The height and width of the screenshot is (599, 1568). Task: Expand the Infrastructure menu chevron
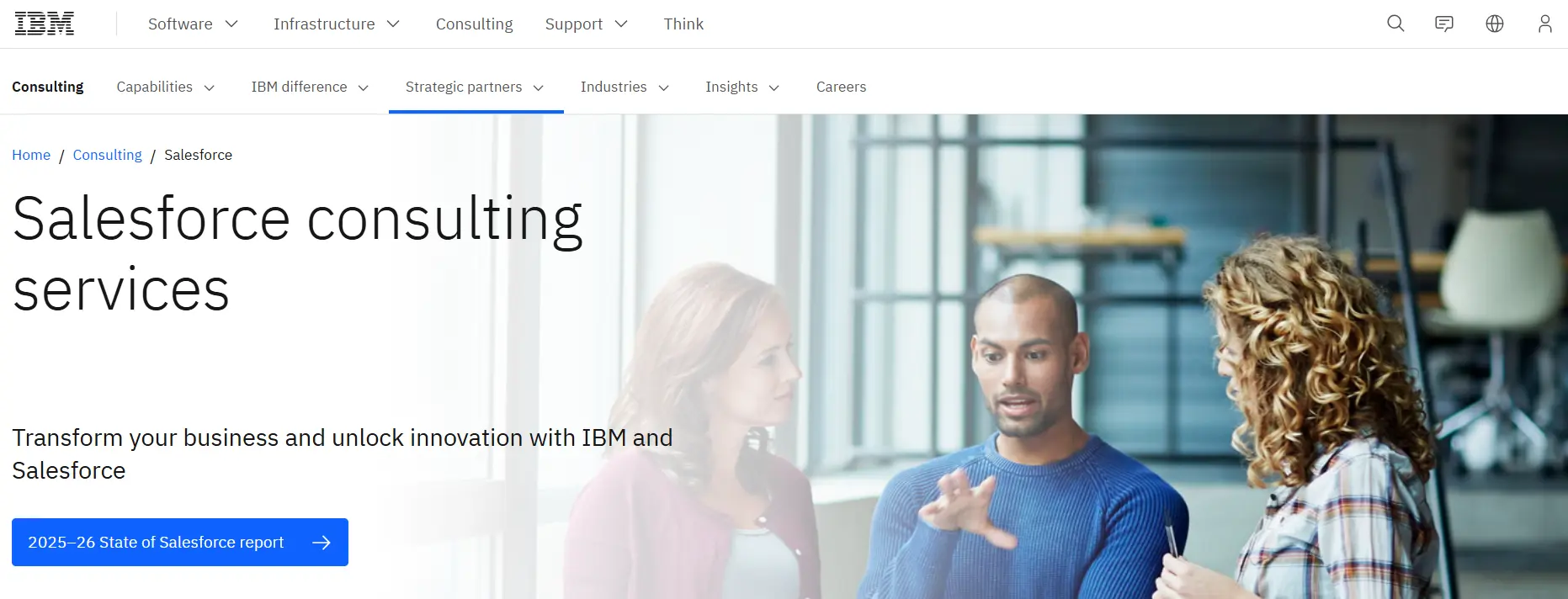click(x=393, y=24)
